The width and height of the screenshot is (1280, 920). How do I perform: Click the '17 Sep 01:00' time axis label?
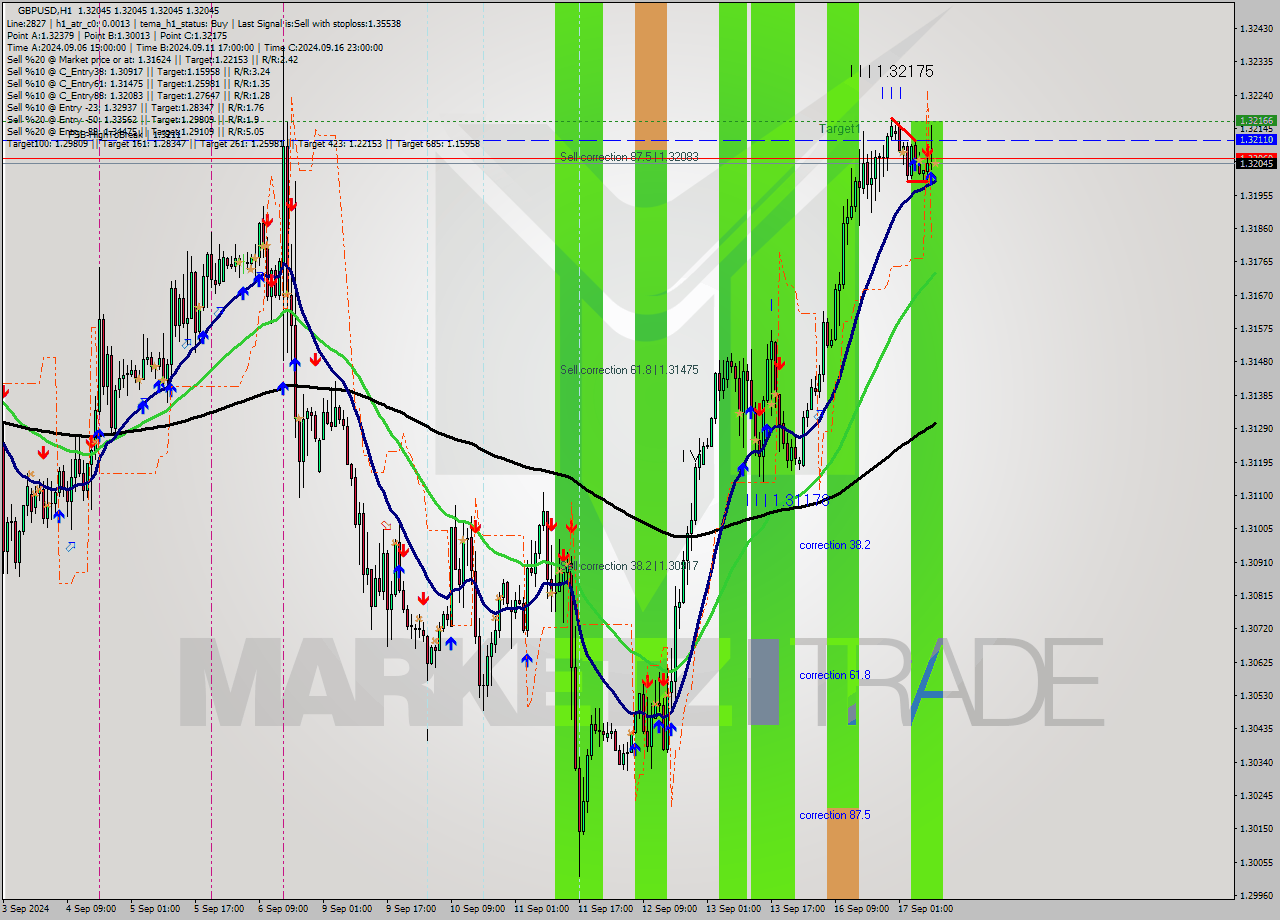[924, 909]
